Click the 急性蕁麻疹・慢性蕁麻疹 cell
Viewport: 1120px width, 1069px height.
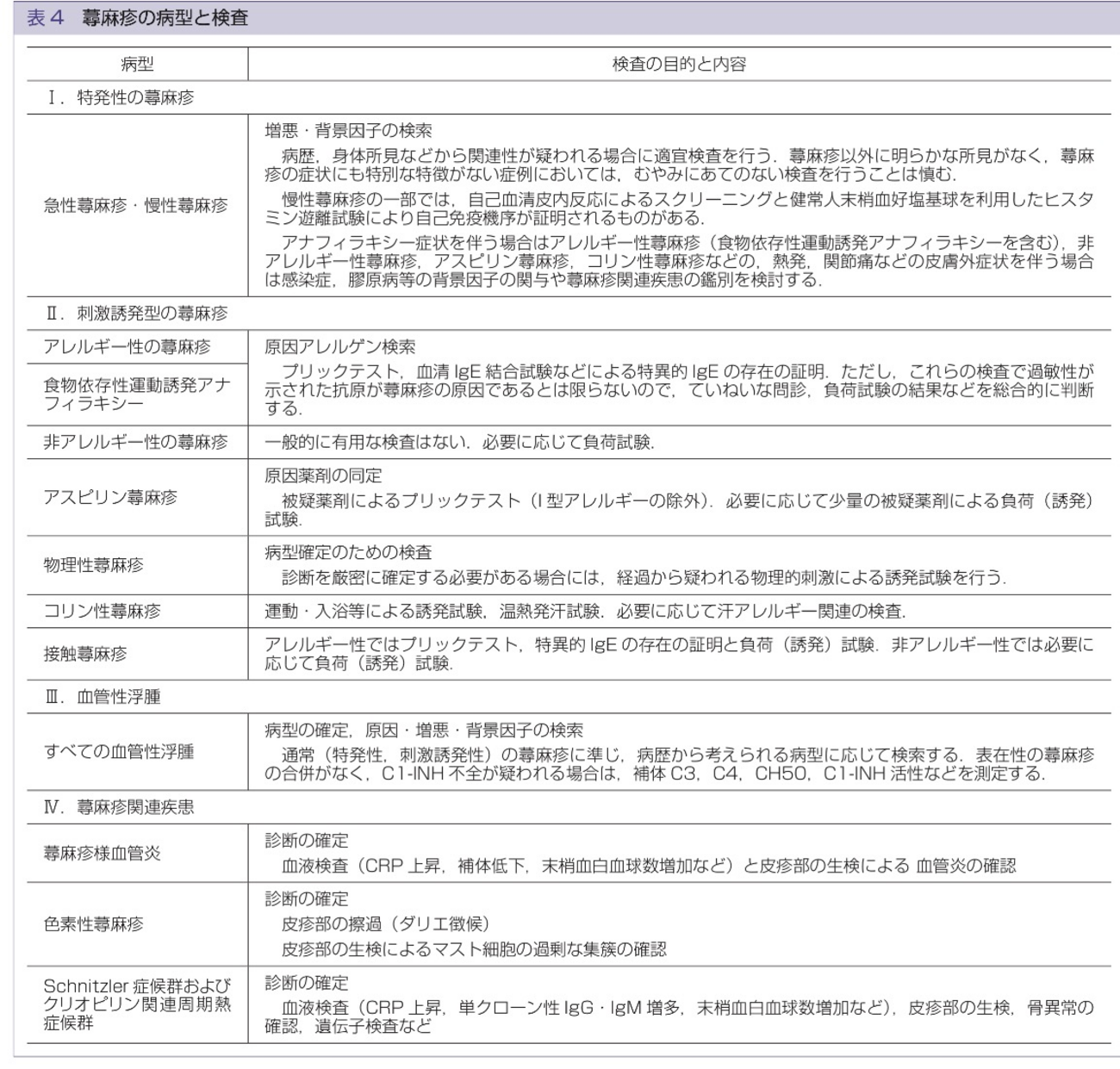click(x=136, y=206)
